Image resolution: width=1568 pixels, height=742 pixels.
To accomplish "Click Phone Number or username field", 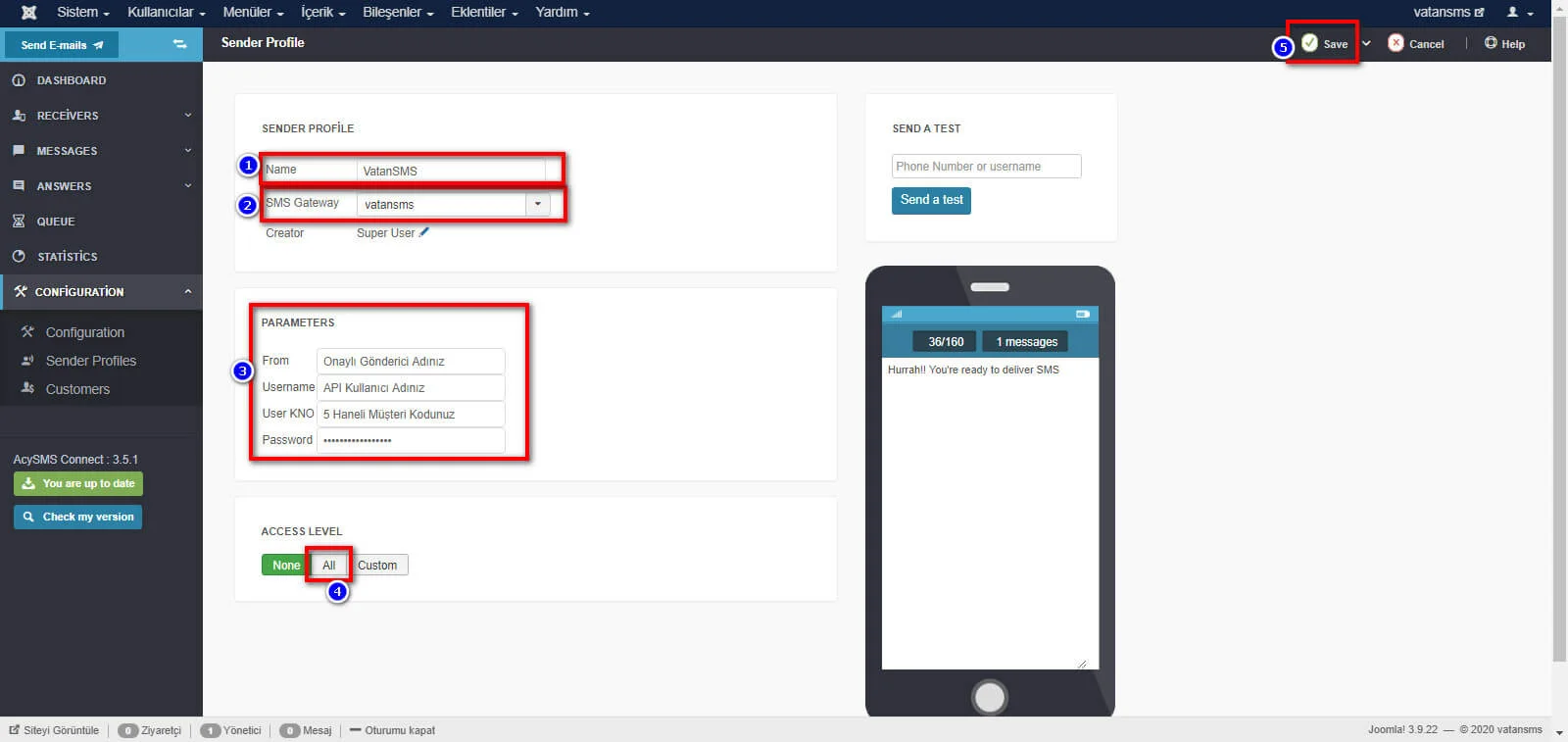I will (x=987, y=167).
